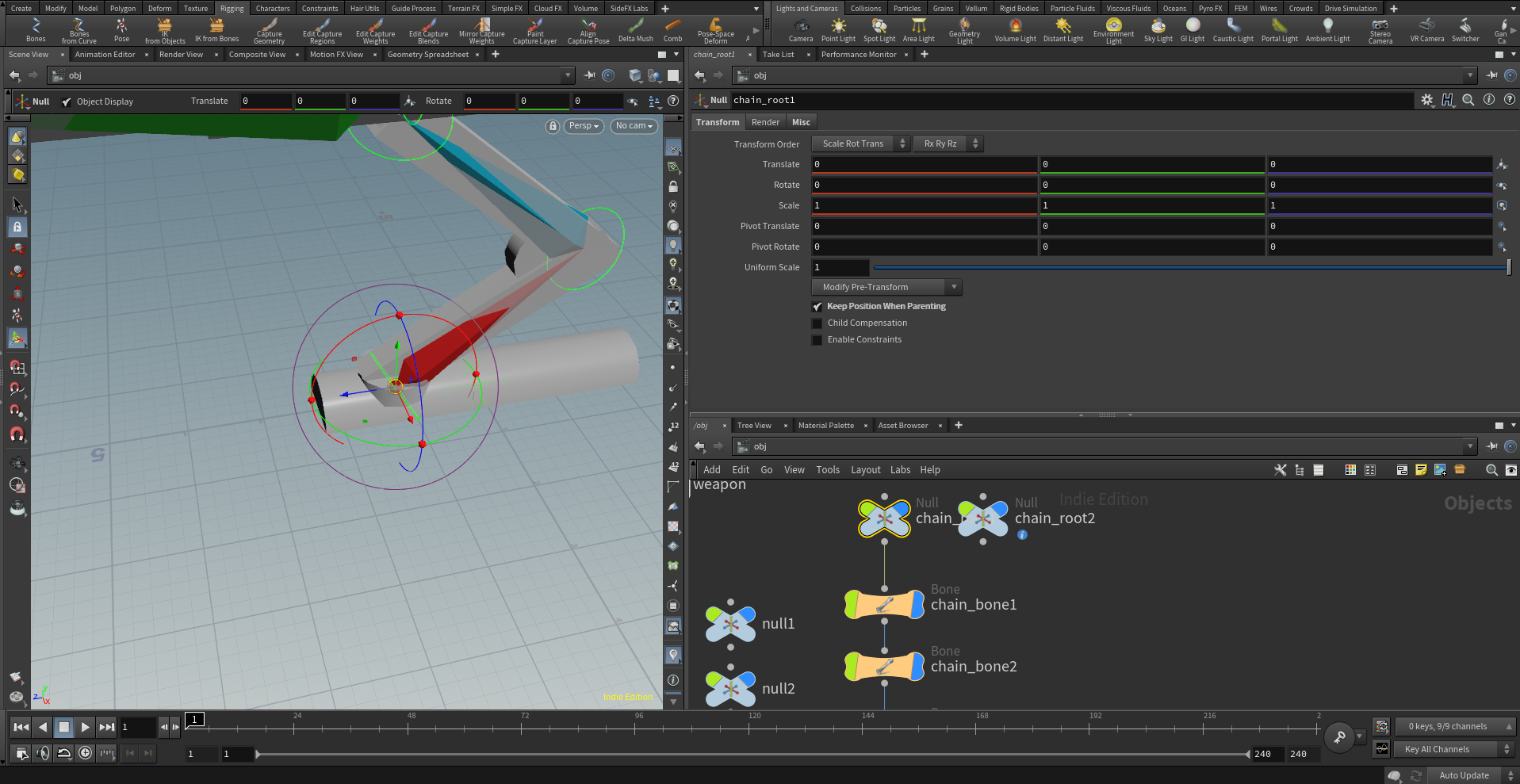This screenshot has height=784, width=1520.
Task: Open the Layout menu in network editor
Action: 865,470
